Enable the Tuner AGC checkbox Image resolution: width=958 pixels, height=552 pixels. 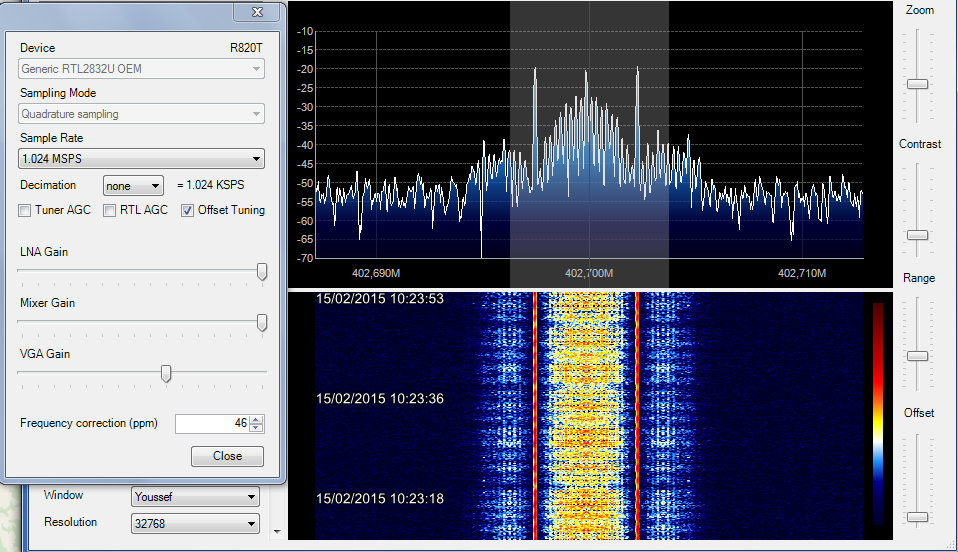(26, 210)
